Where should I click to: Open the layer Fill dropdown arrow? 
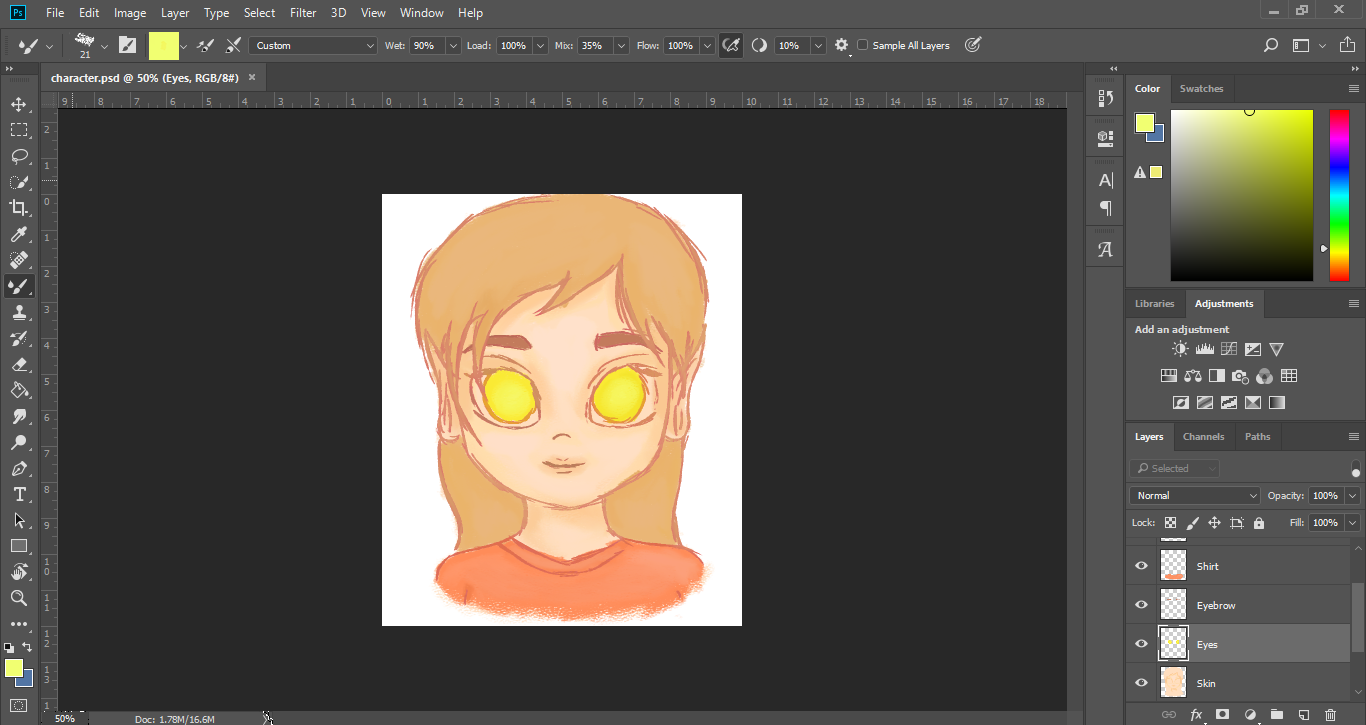(1353, 522)
